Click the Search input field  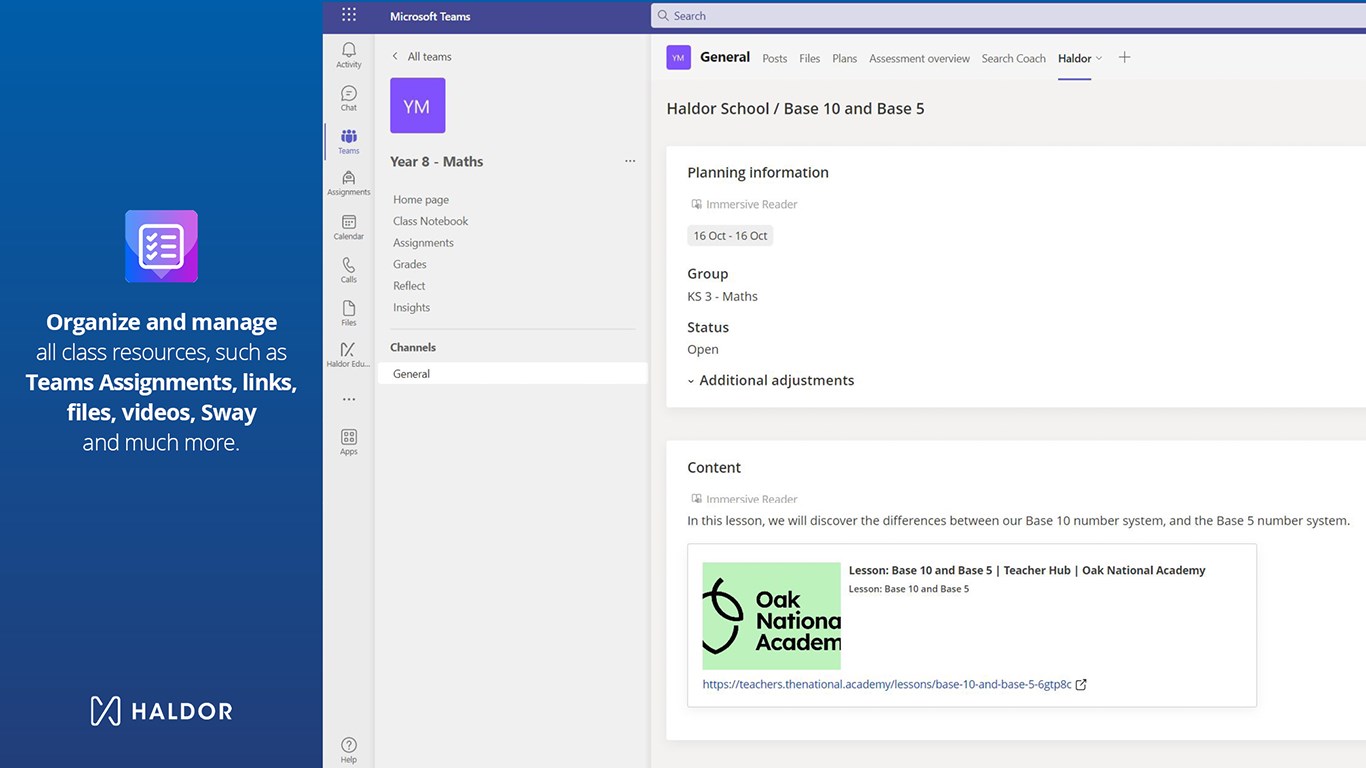pos(1008,16)
